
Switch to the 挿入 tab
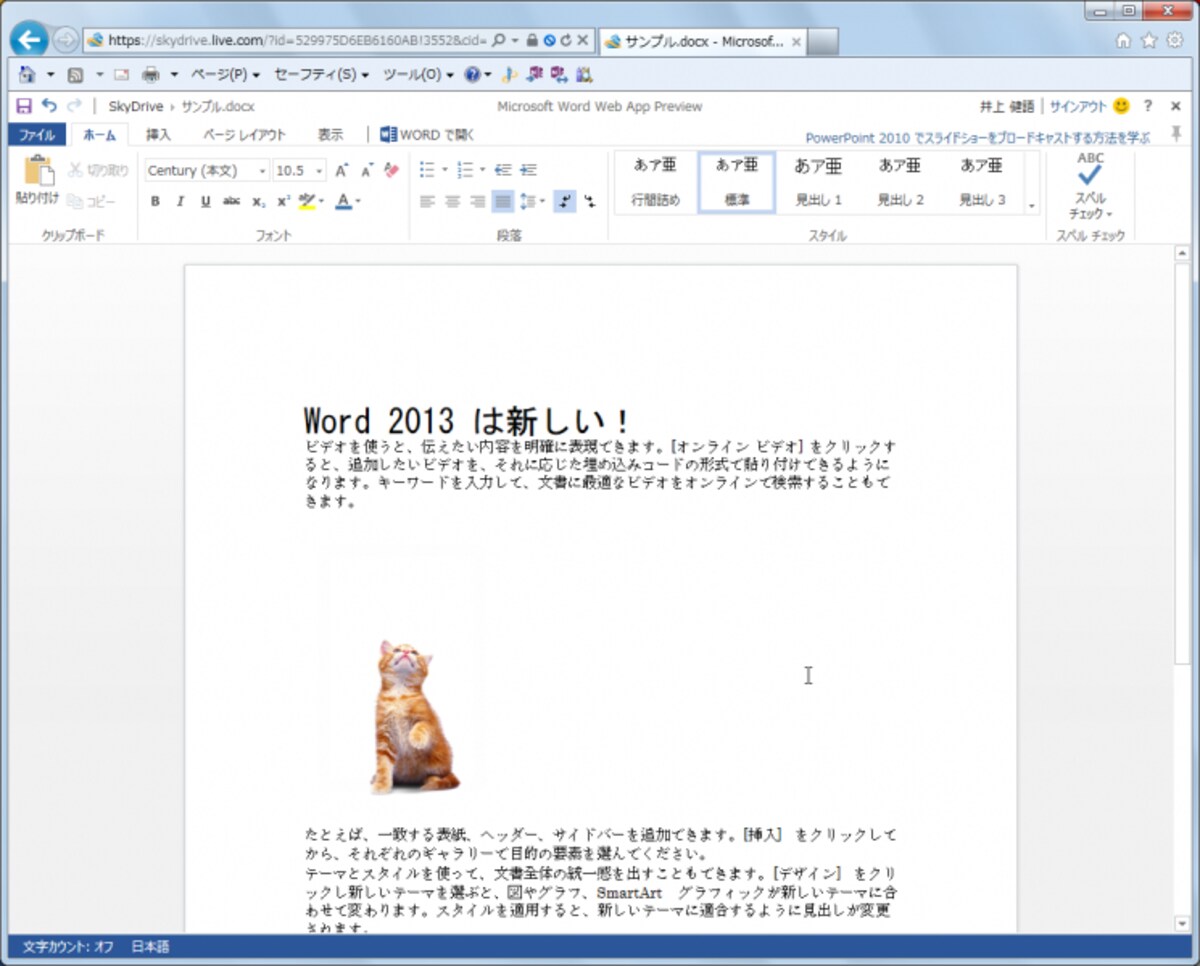[158, 135]
